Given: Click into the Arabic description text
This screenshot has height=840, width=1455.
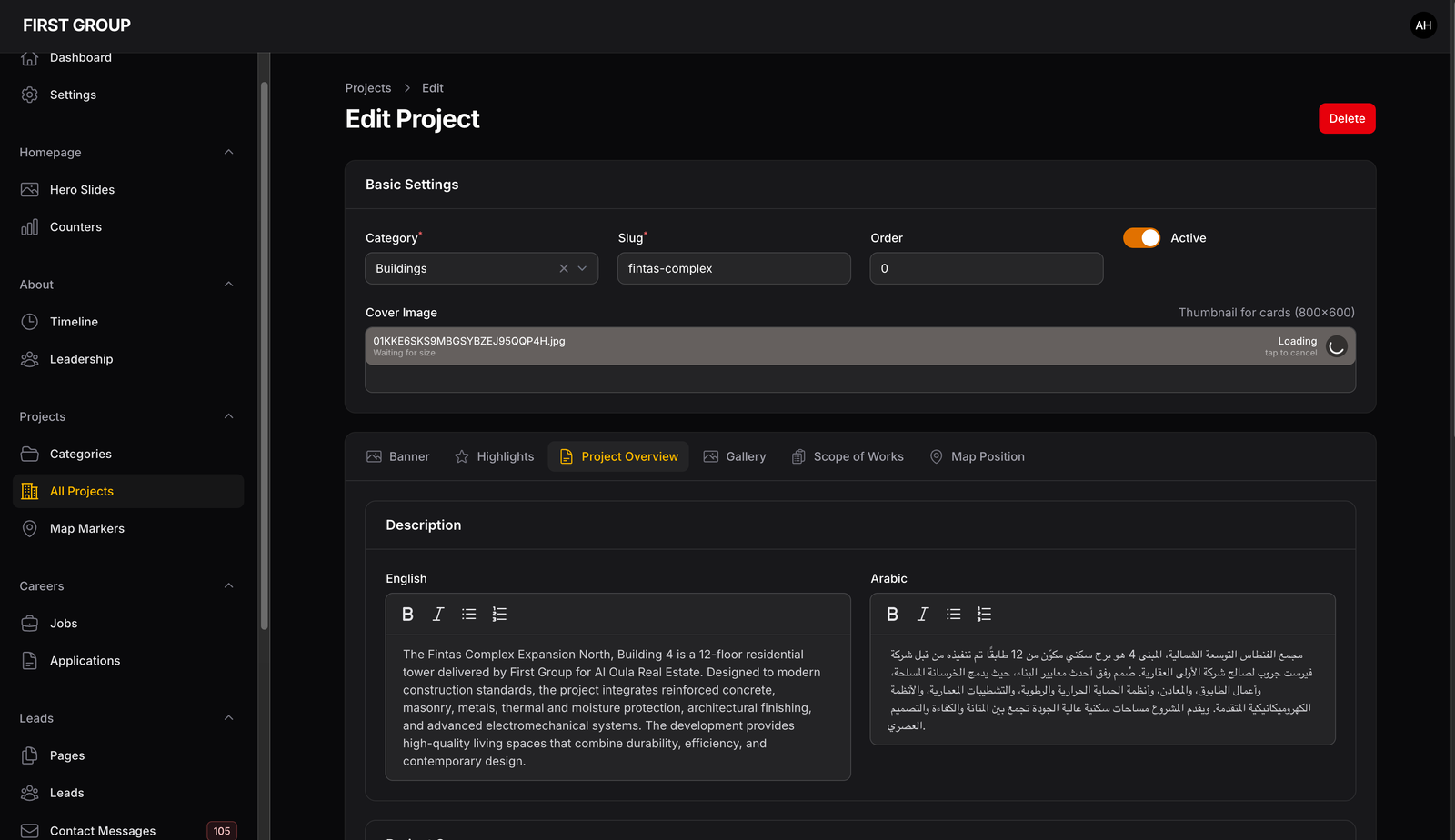Looking at the screenshot, I should (1102, 690).
